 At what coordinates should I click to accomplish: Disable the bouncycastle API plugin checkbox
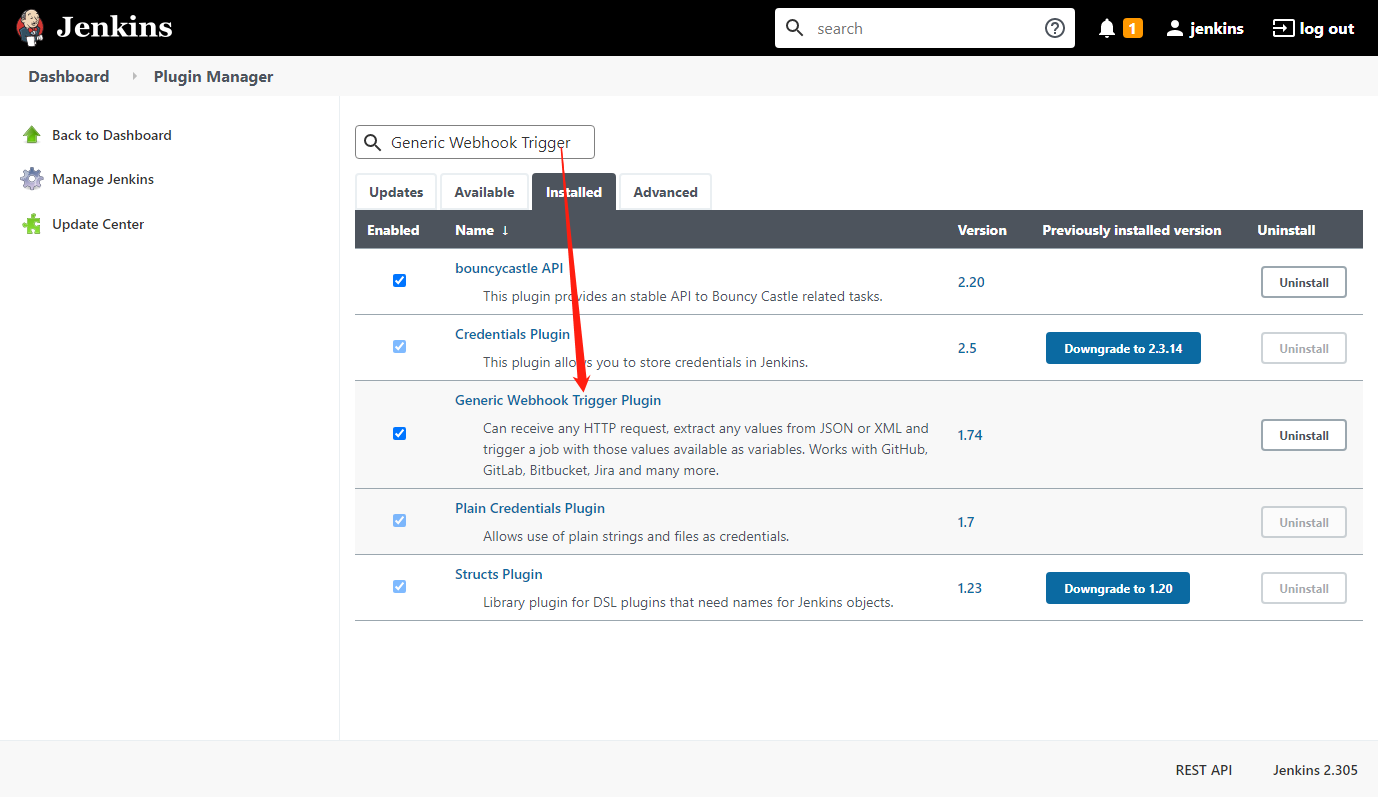click(399, 281)
